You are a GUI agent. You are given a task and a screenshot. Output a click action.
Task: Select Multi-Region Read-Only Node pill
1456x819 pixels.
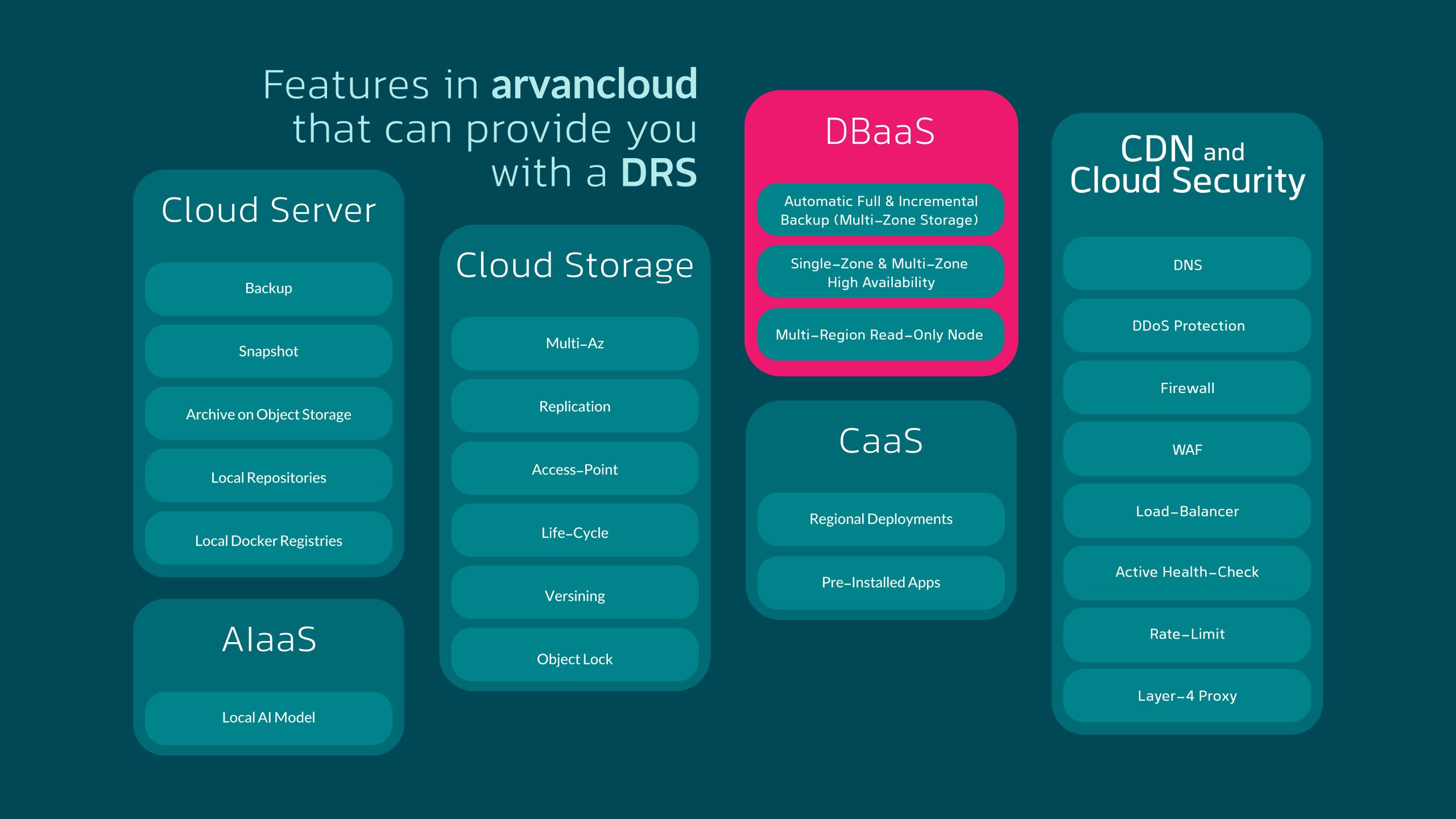pyautogui.click(x=880, y=334)
